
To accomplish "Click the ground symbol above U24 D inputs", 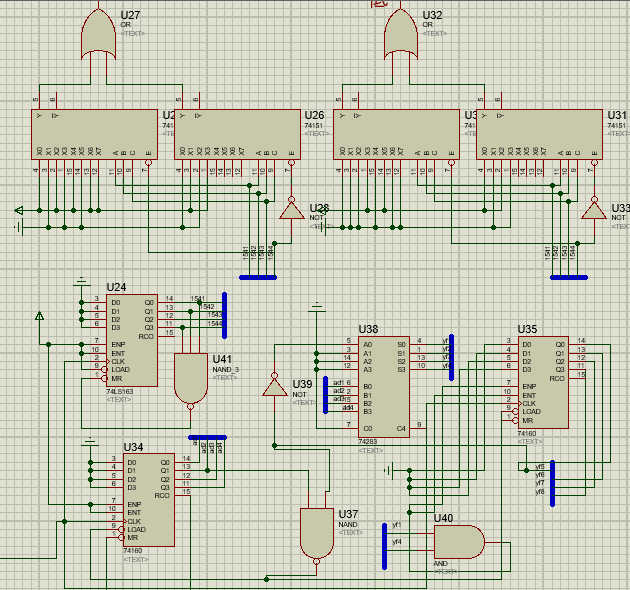I will point(82,282).
